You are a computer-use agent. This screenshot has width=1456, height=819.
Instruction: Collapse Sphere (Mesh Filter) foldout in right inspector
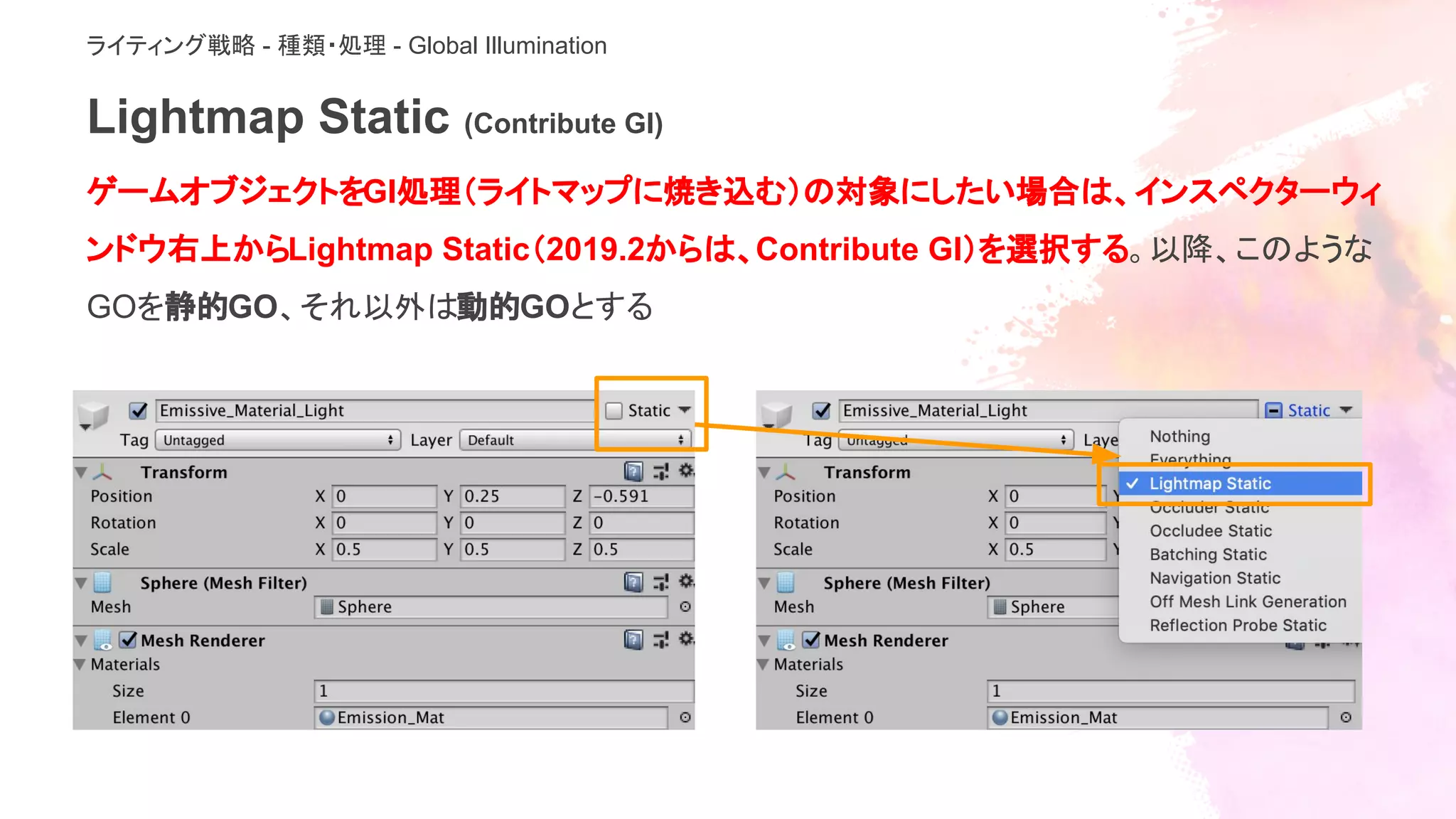764,583
